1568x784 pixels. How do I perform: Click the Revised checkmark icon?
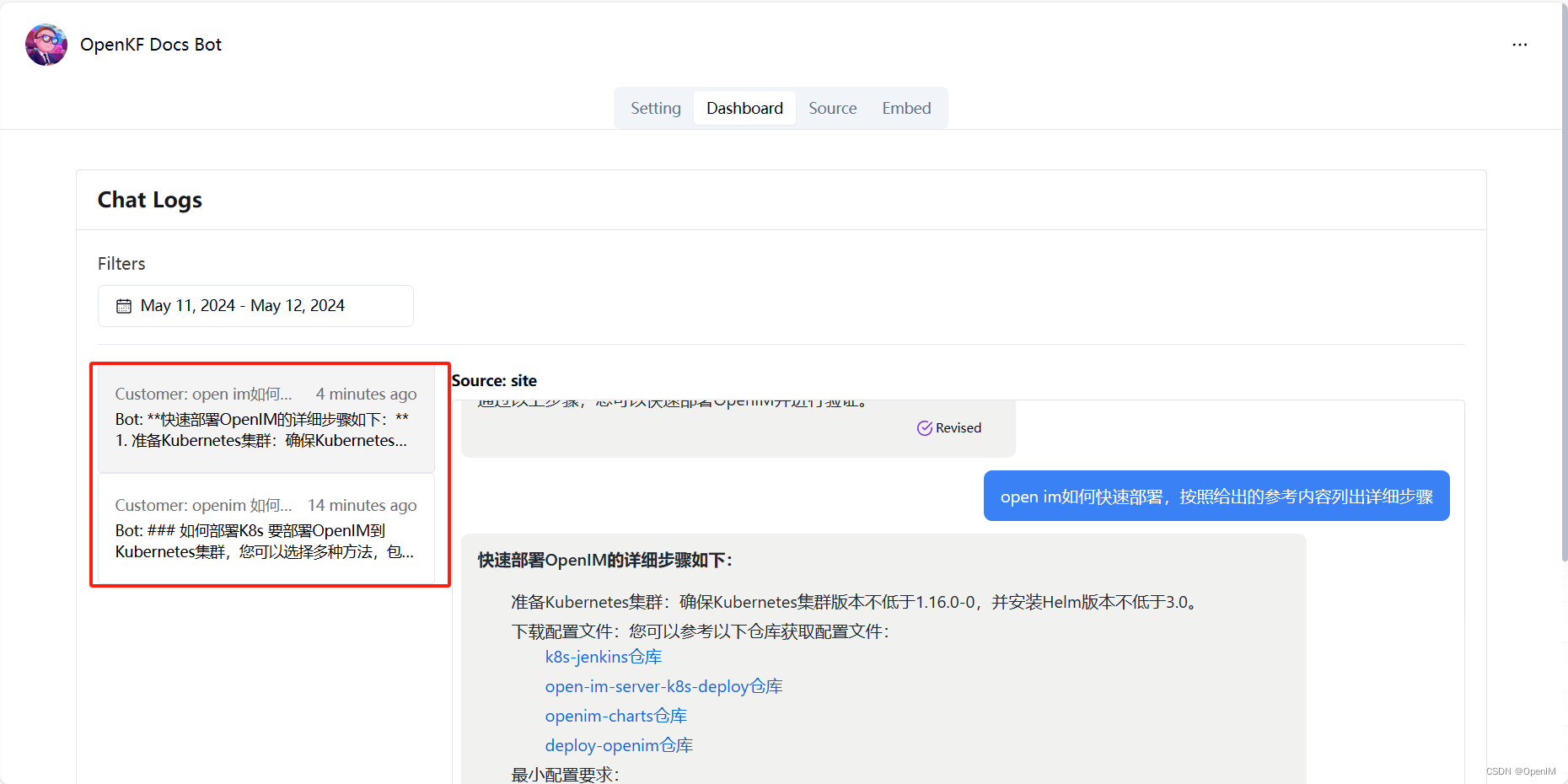point(925,427)
